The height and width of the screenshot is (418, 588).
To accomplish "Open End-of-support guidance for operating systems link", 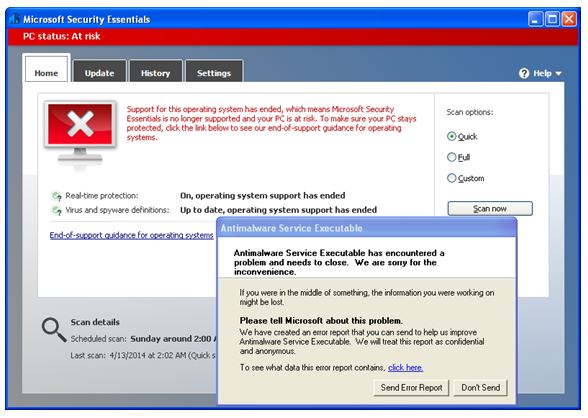I will coord(132,235).
